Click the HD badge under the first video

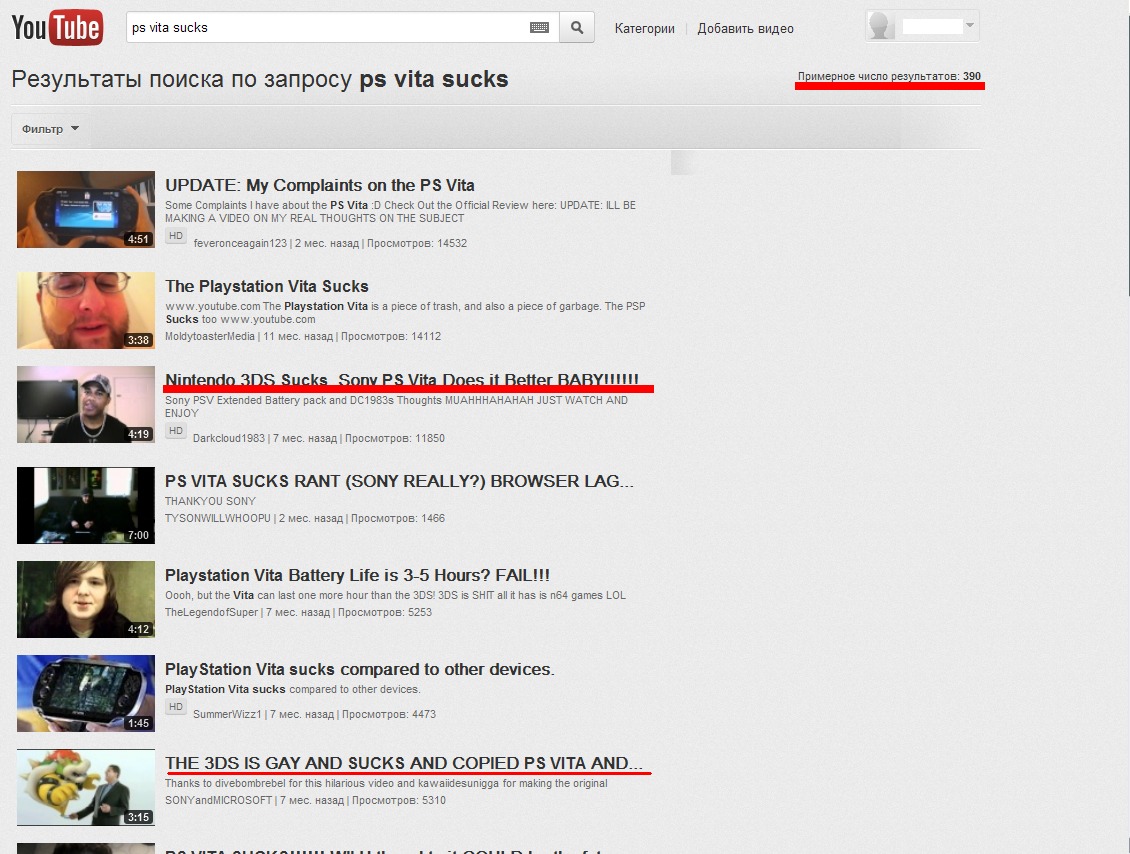[176, 236]
